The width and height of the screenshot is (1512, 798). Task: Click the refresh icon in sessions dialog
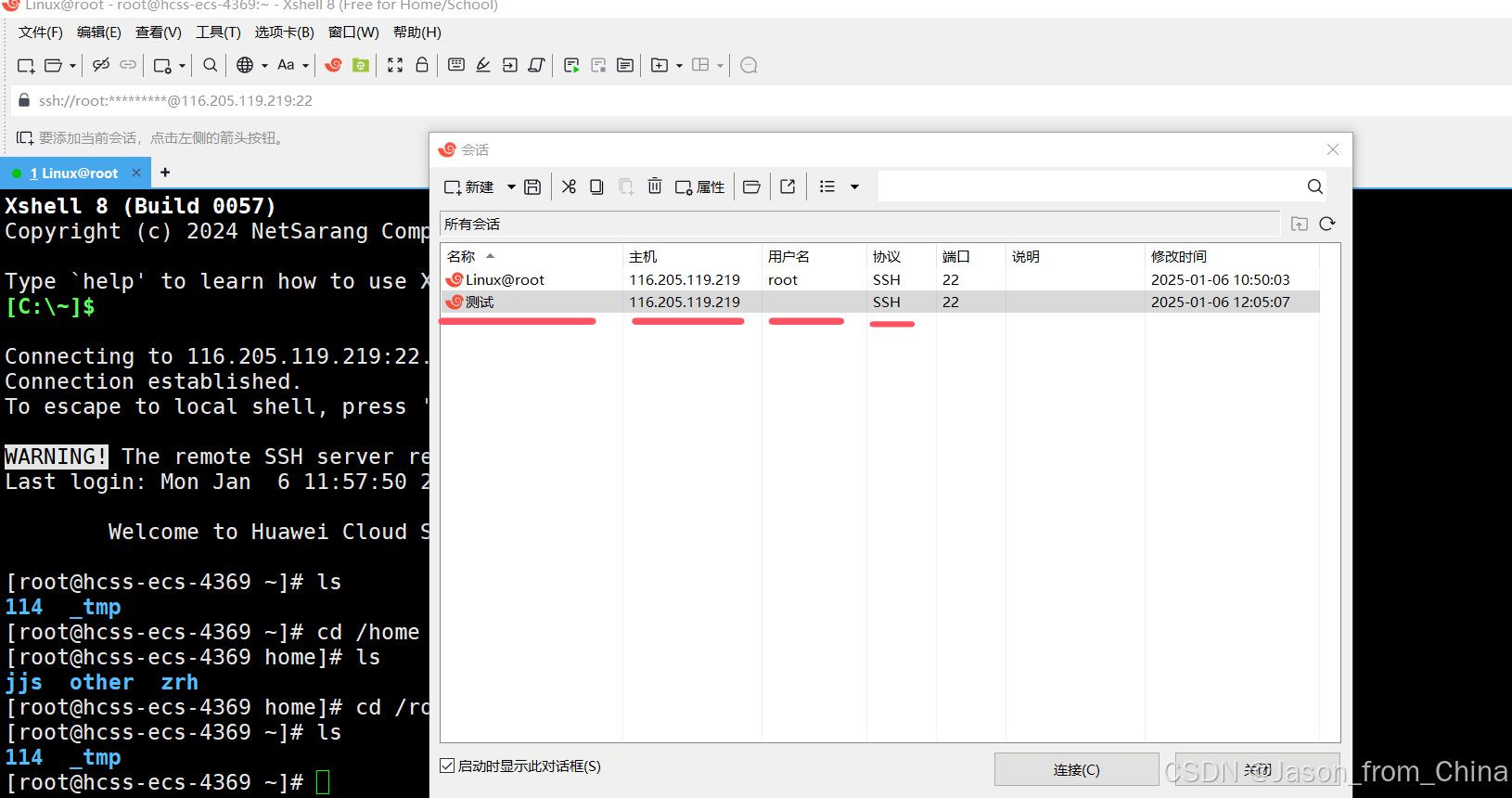point(1327,224)
